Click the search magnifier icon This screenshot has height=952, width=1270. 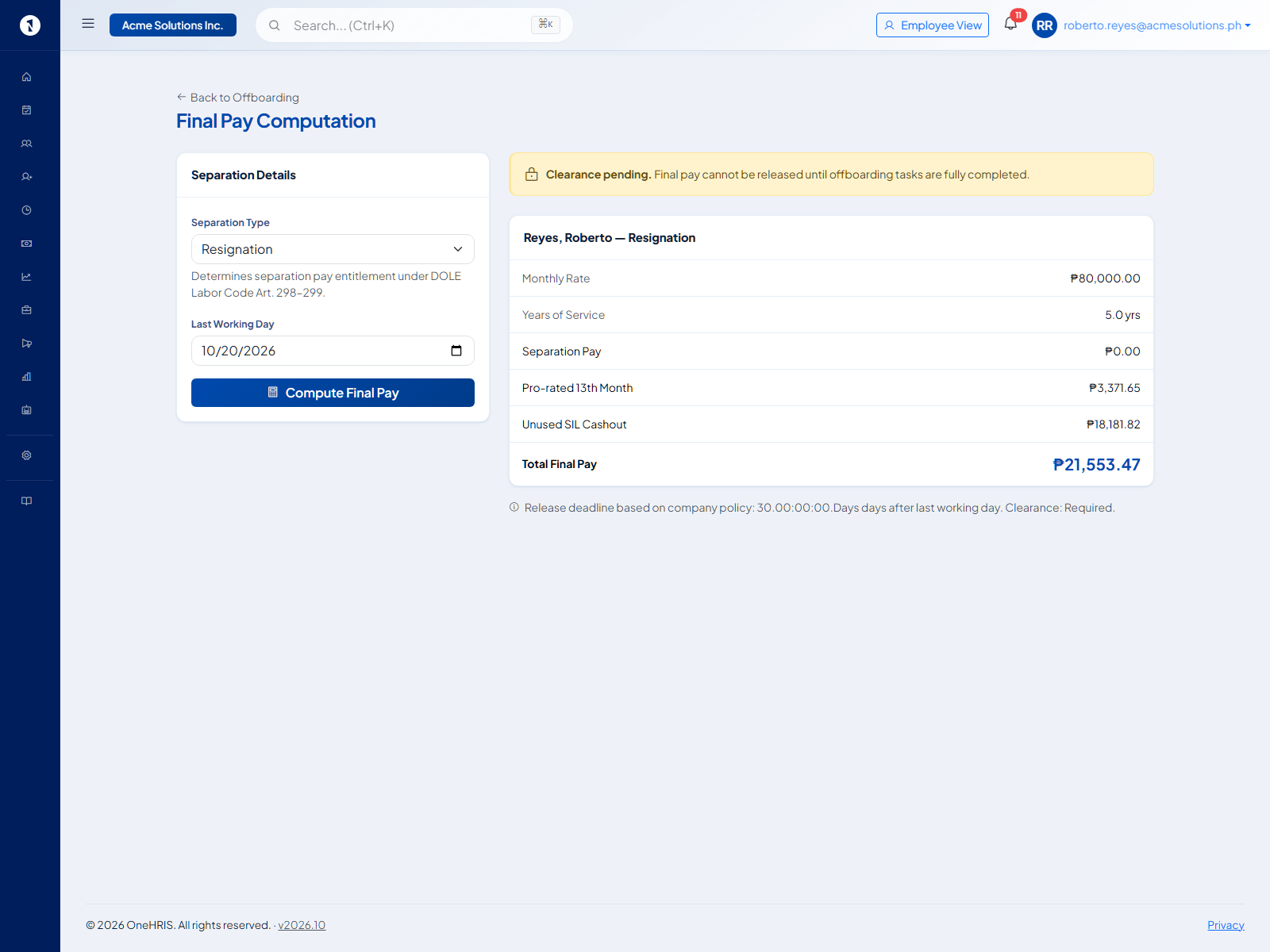point(275,25)
